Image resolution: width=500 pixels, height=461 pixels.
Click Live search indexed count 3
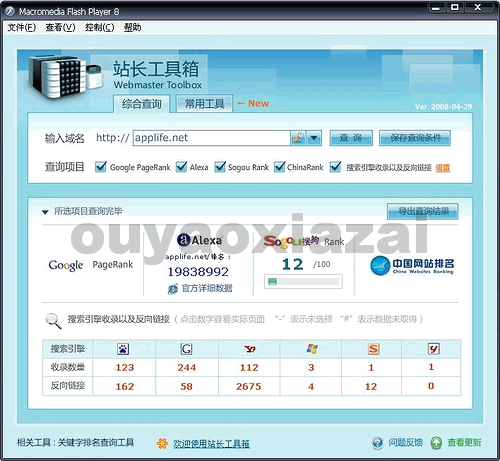311,368
